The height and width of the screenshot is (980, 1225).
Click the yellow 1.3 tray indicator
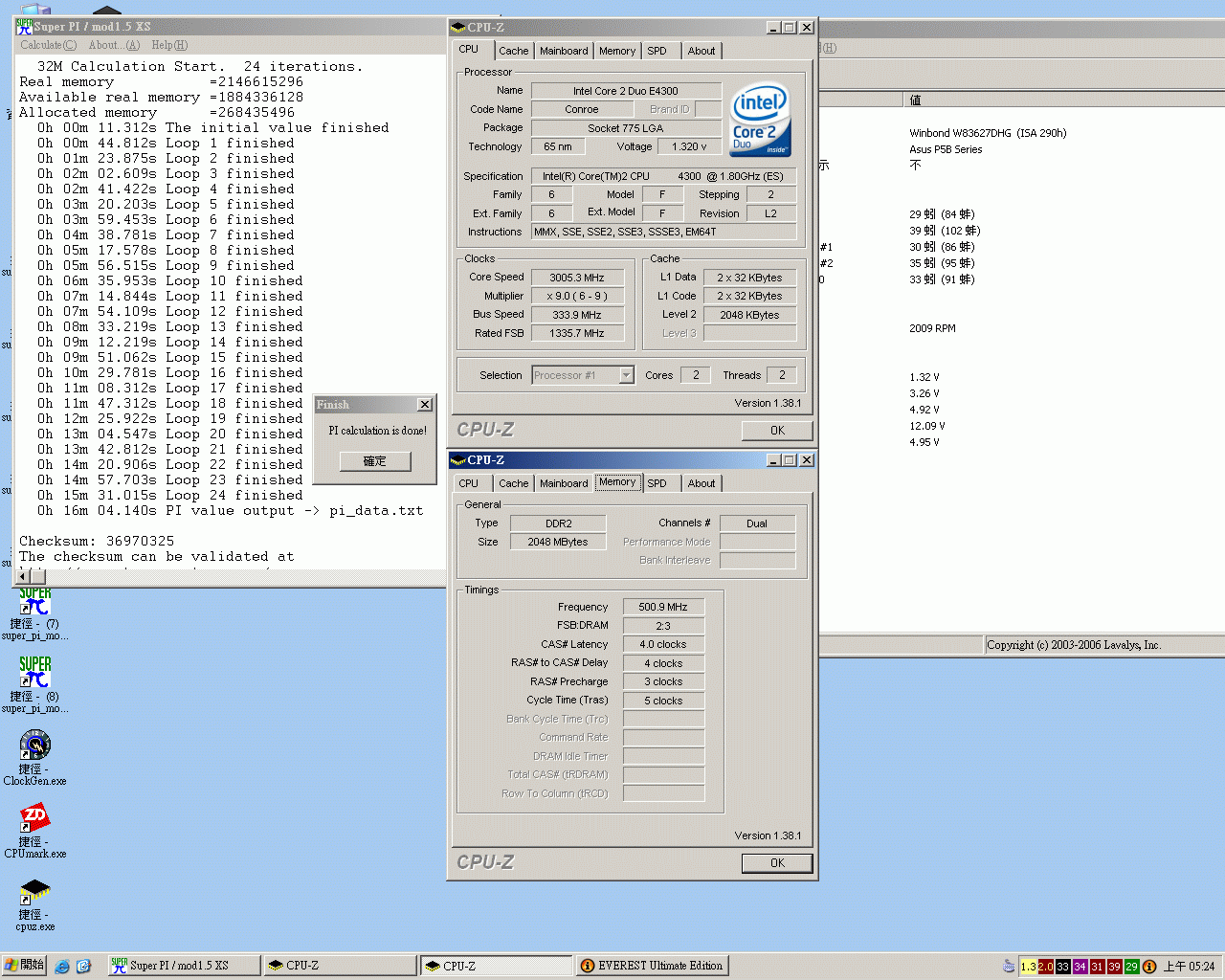click(1029, 967)
